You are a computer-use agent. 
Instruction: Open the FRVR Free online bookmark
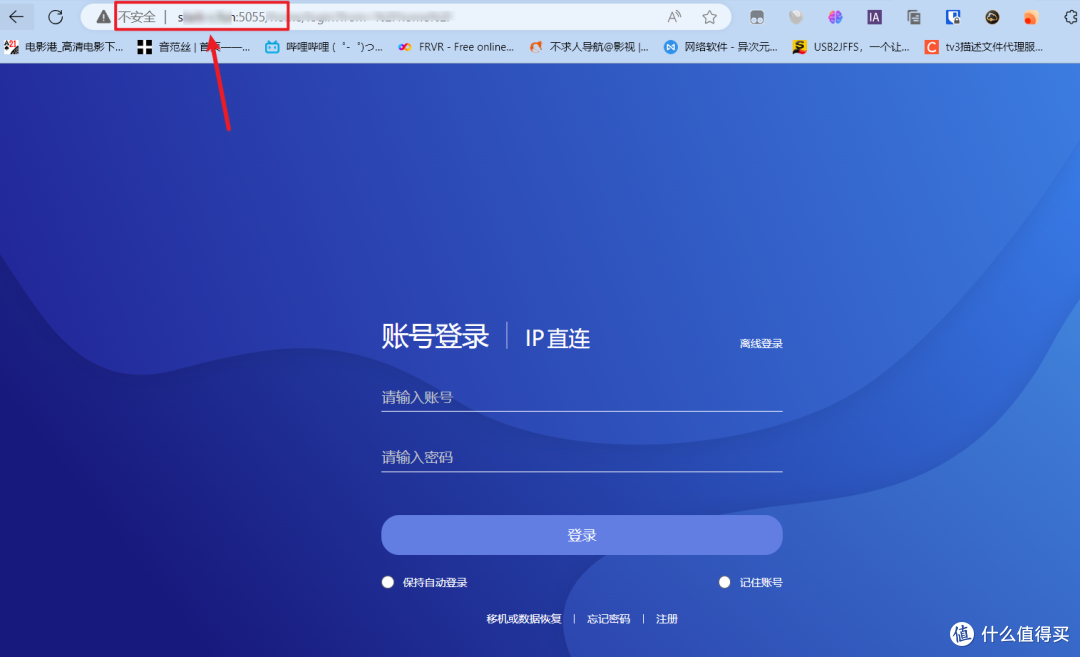click(456, 47)
